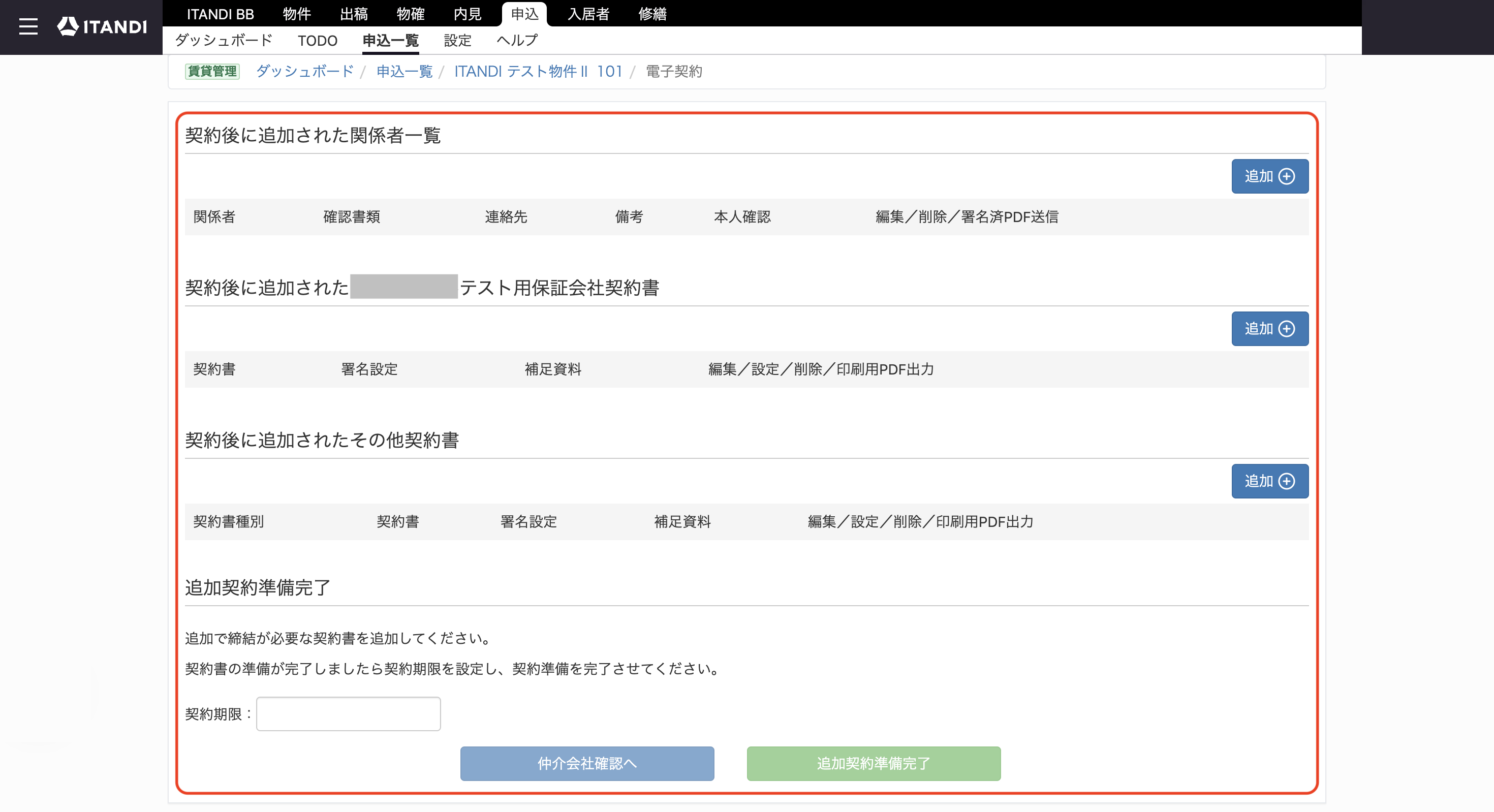1494x812 pixels.
Task: Click the ITANDI logo
Action: (x=102, y=27)
